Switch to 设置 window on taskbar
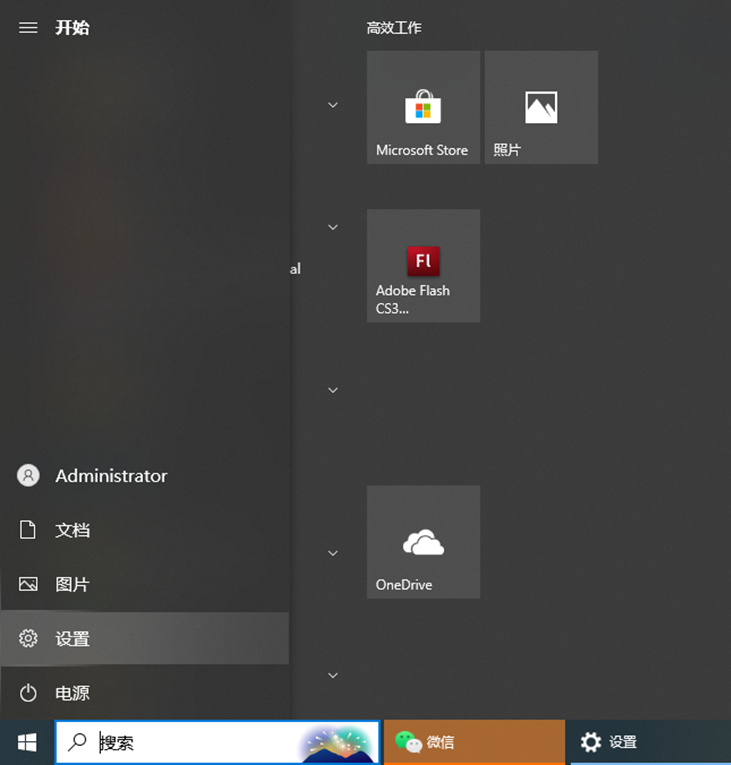This screenshot has height=765, width=731. pyautogui.click(x=649, y=743)
